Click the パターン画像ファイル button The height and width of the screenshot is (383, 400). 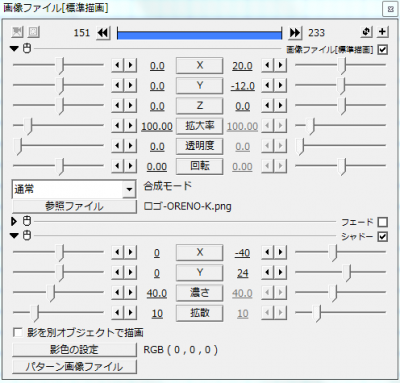click(74, 367)
